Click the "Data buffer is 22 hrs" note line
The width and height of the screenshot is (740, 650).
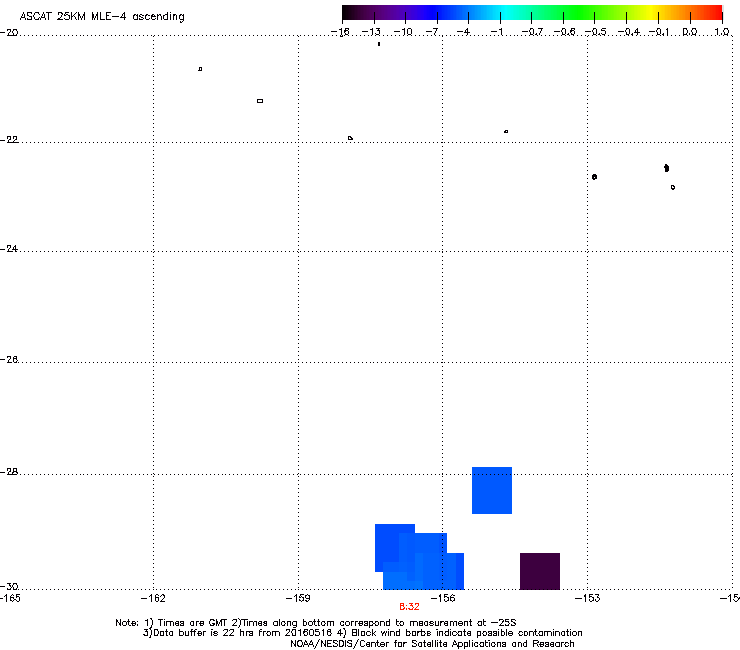362,633
